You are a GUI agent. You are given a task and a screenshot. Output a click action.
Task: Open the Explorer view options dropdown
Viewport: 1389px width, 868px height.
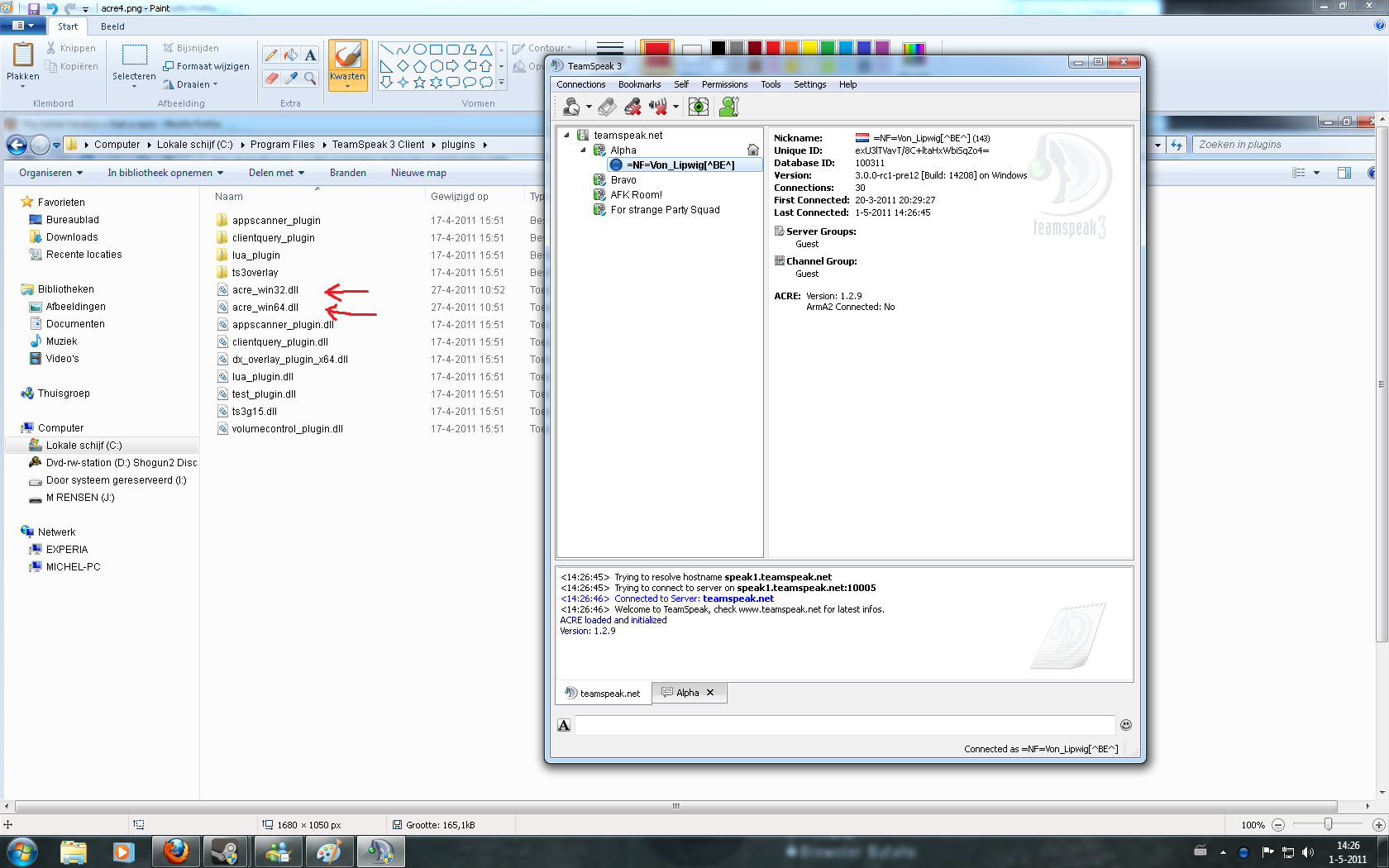tap(1316, 173)
